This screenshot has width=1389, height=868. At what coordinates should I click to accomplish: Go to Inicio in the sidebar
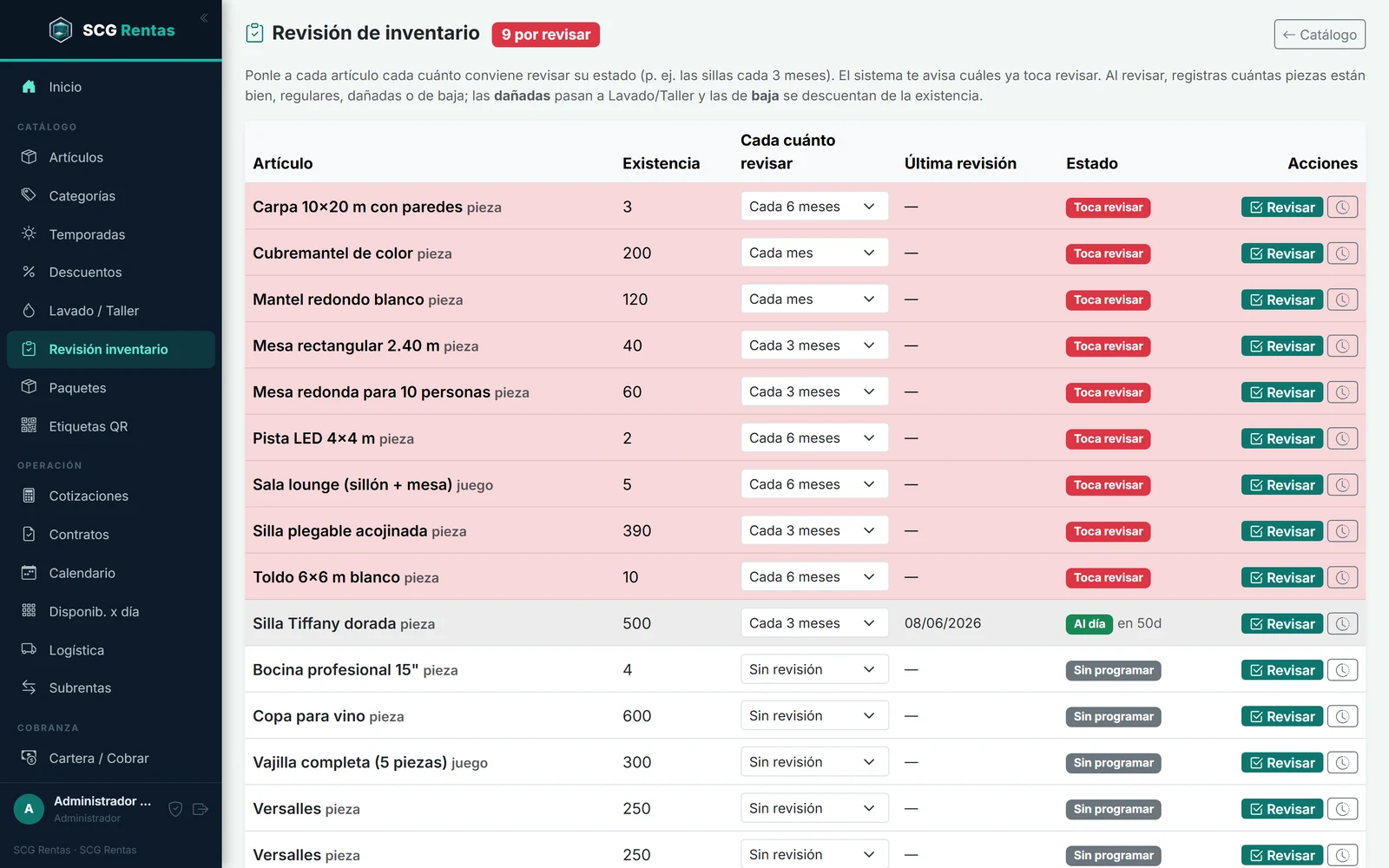click(x=110, y=87)
